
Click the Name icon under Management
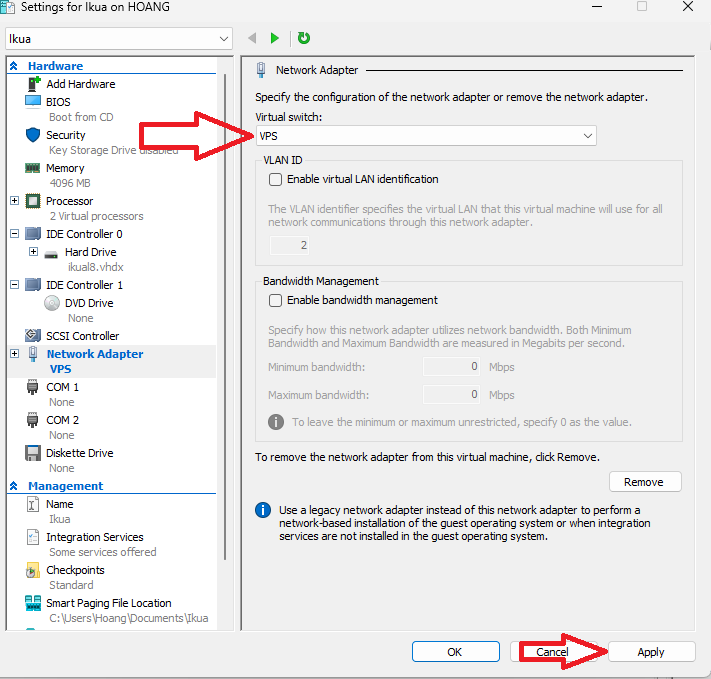33,504
